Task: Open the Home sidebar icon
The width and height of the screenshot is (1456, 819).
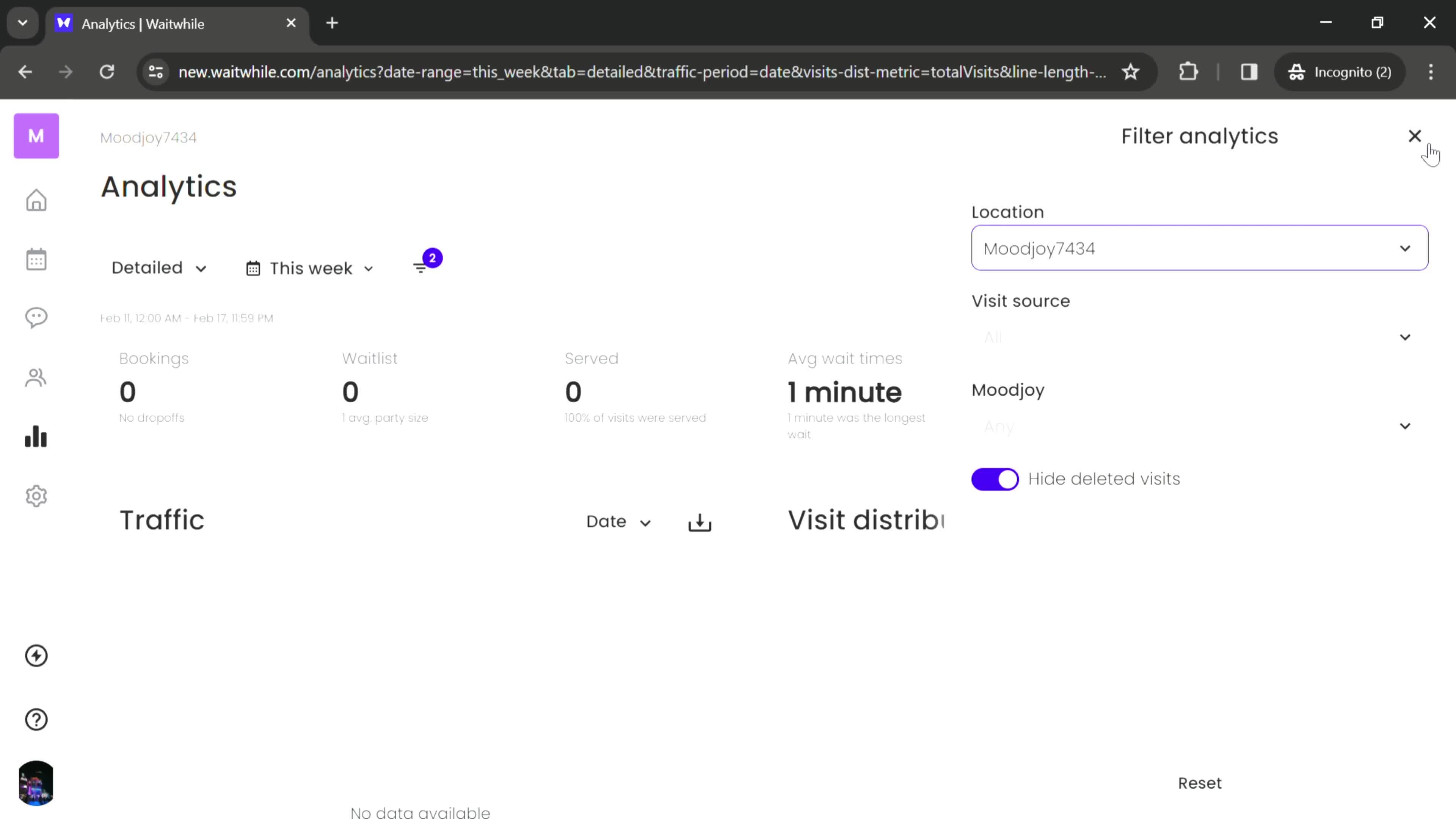Action: point(36,200)
